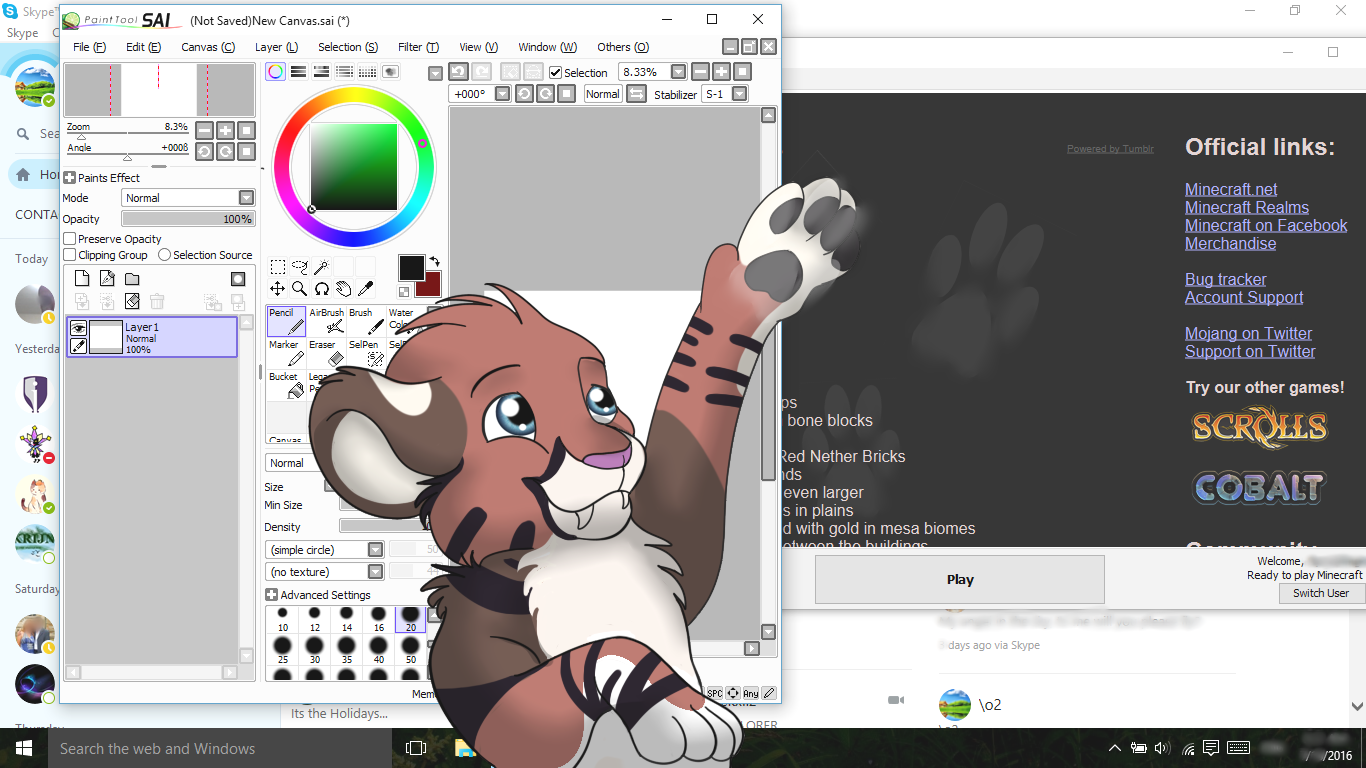Image resolution: width=1366 pixels, height=768 pixels.
Task: Open the Bug tracker link
Action: tap(1226, 279)
